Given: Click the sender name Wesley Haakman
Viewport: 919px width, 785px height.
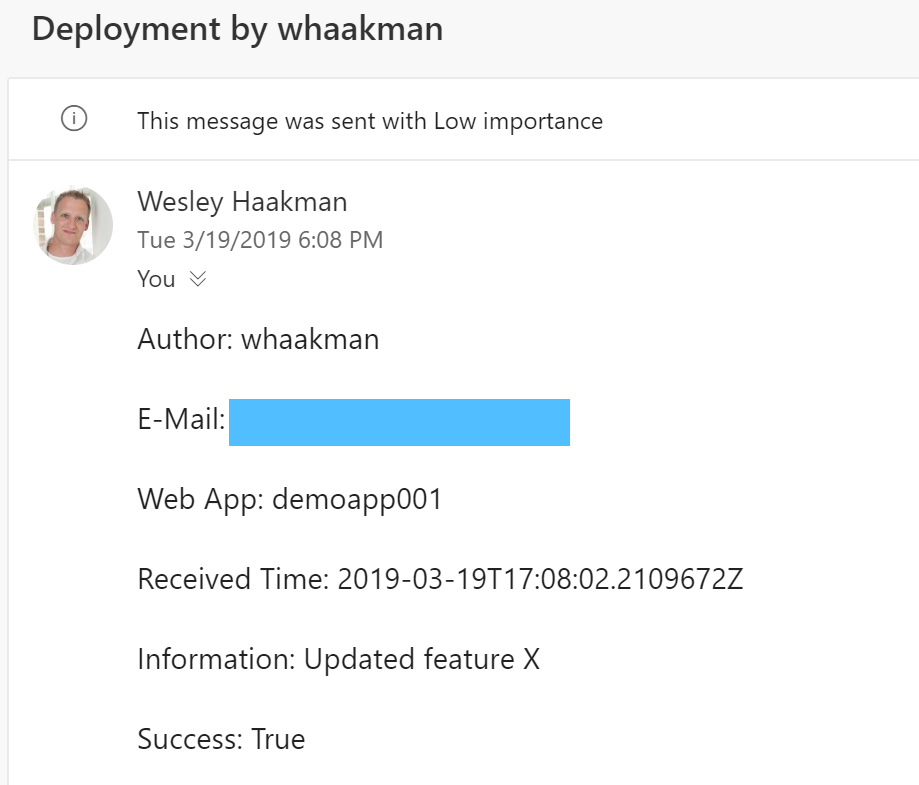Looking at the screenshot, I should (242, 202).
